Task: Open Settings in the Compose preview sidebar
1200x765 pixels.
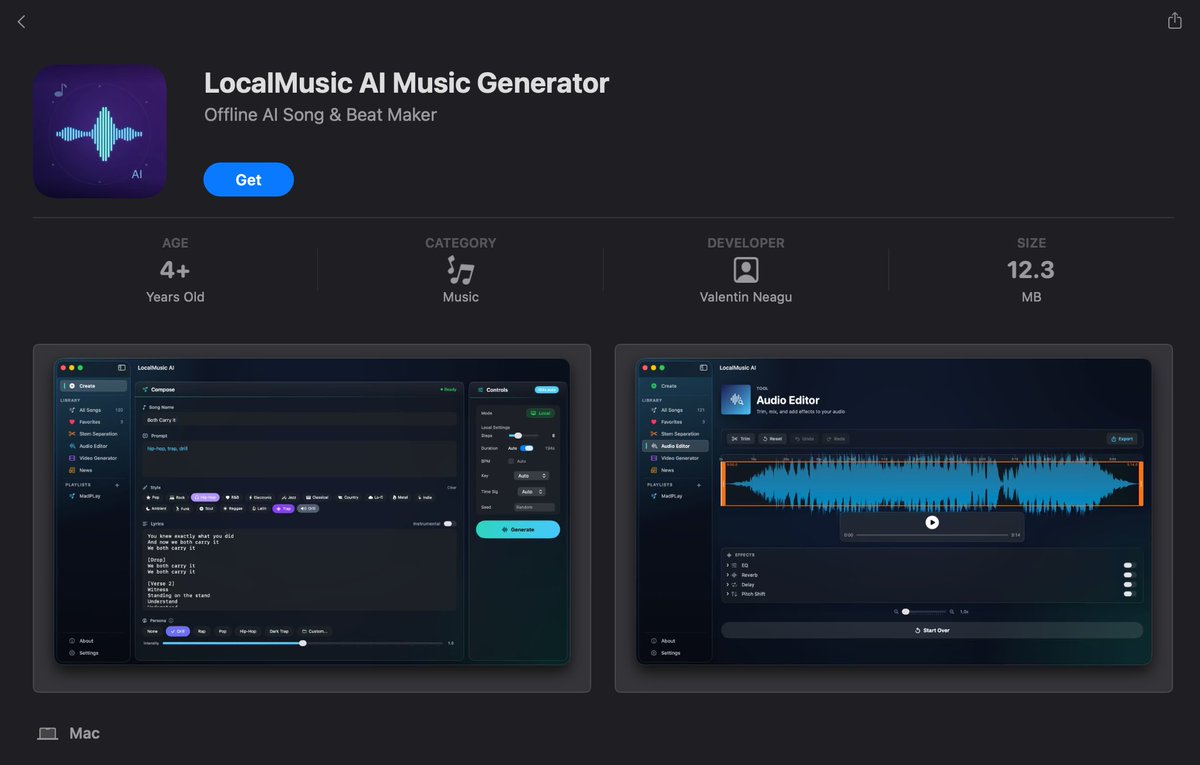Action: (86, 653)
